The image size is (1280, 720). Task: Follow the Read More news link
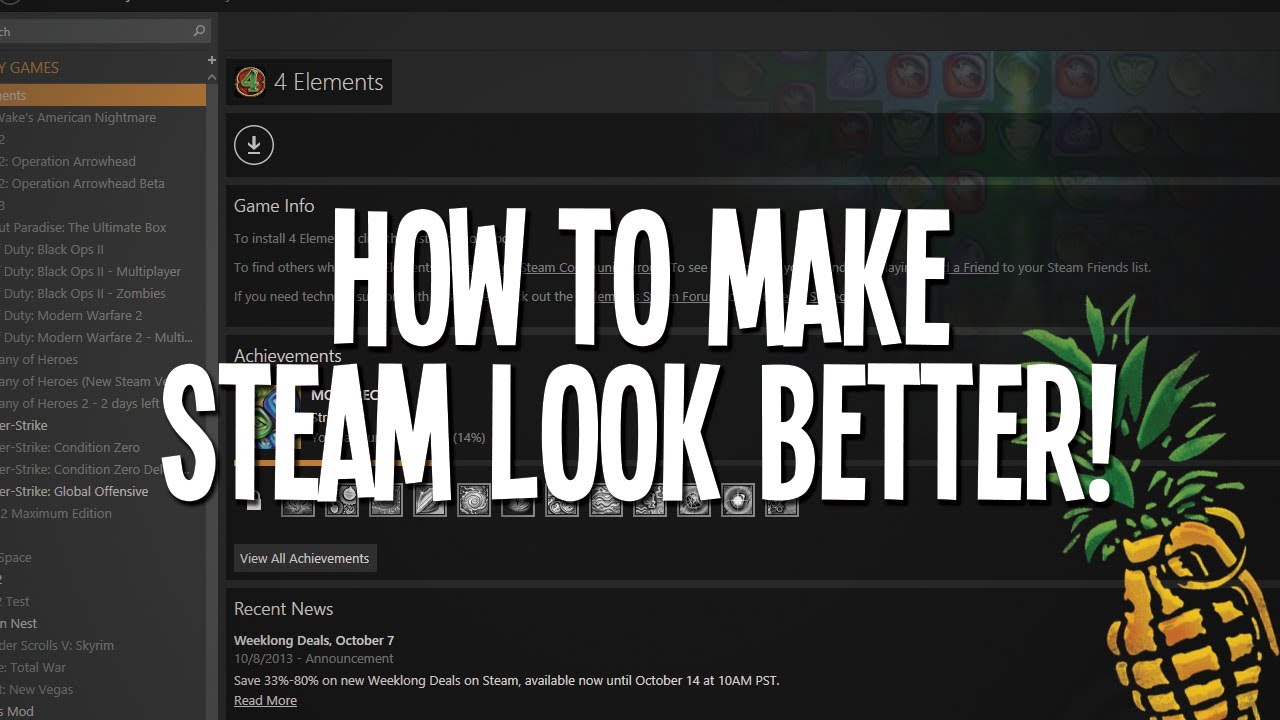265,701
